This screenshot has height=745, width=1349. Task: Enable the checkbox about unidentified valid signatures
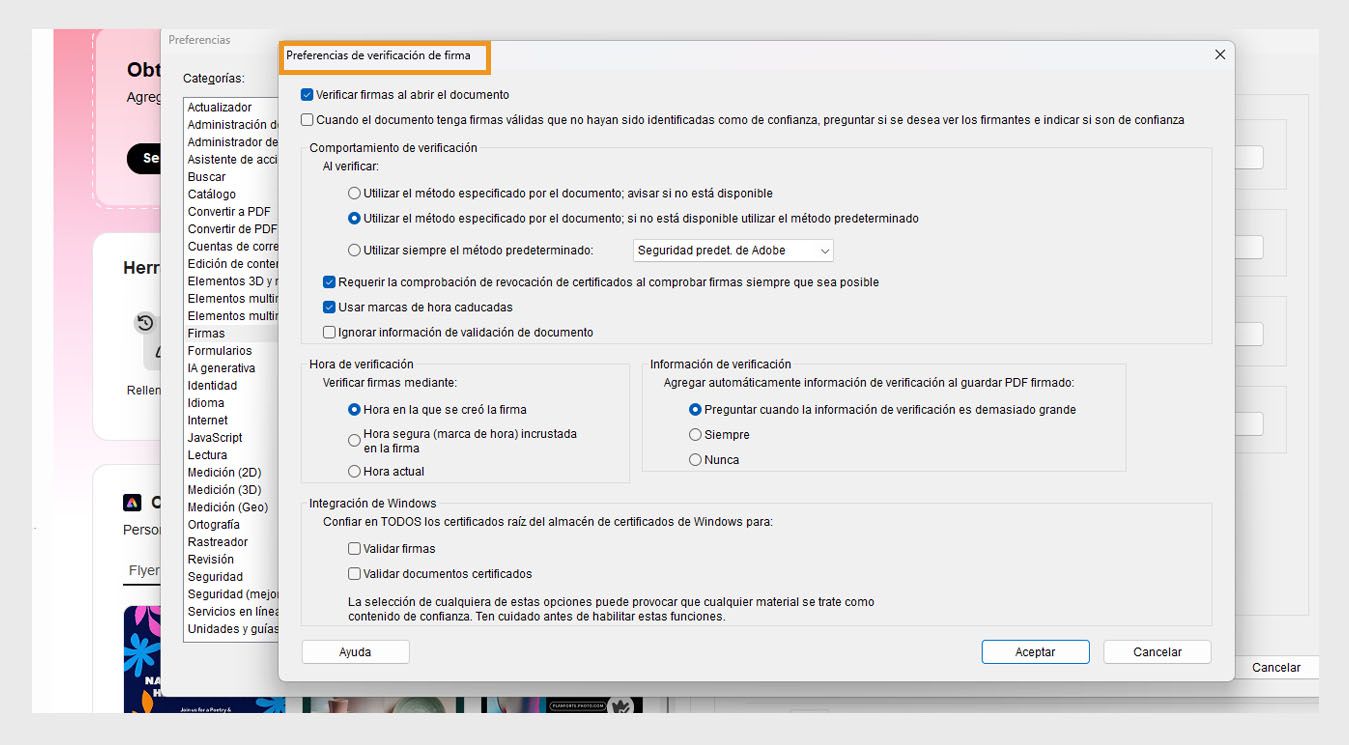click(307, 119)
